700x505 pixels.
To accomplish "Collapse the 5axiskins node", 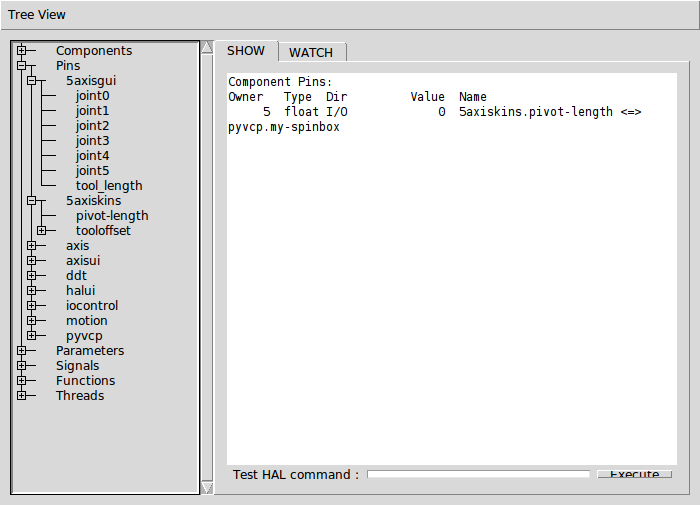I will (31, 200).
